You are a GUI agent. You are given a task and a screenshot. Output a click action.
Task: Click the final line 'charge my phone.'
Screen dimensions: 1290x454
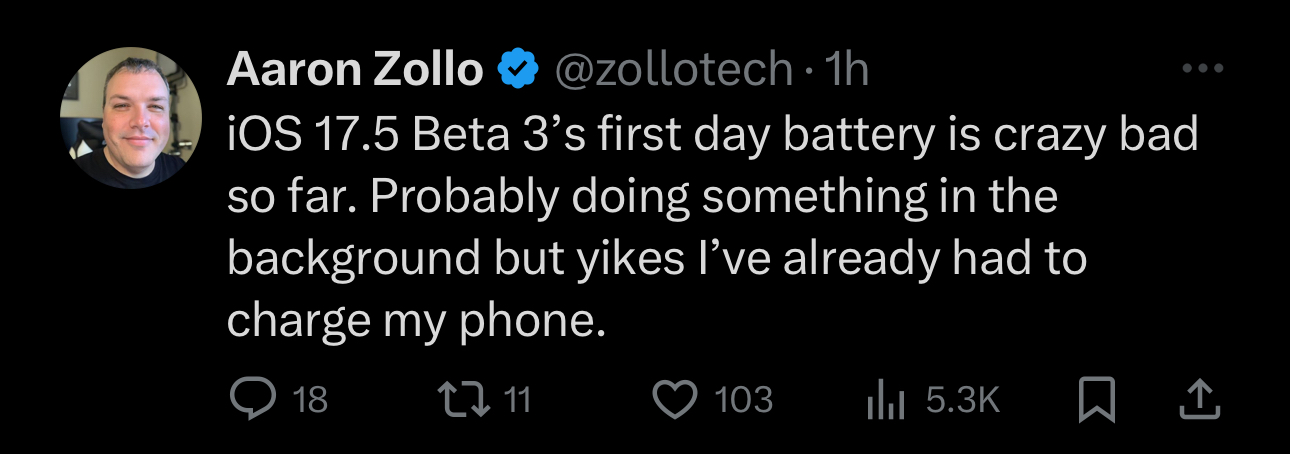pos(417,321)
